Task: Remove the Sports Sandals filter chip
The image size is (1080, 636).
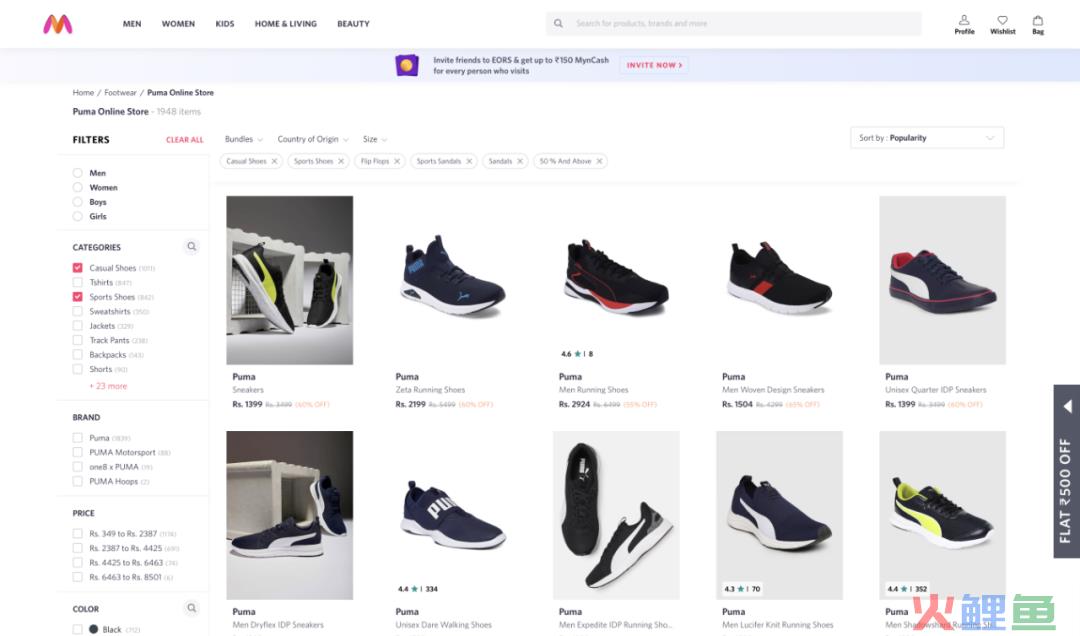Action: pos(469,161)
